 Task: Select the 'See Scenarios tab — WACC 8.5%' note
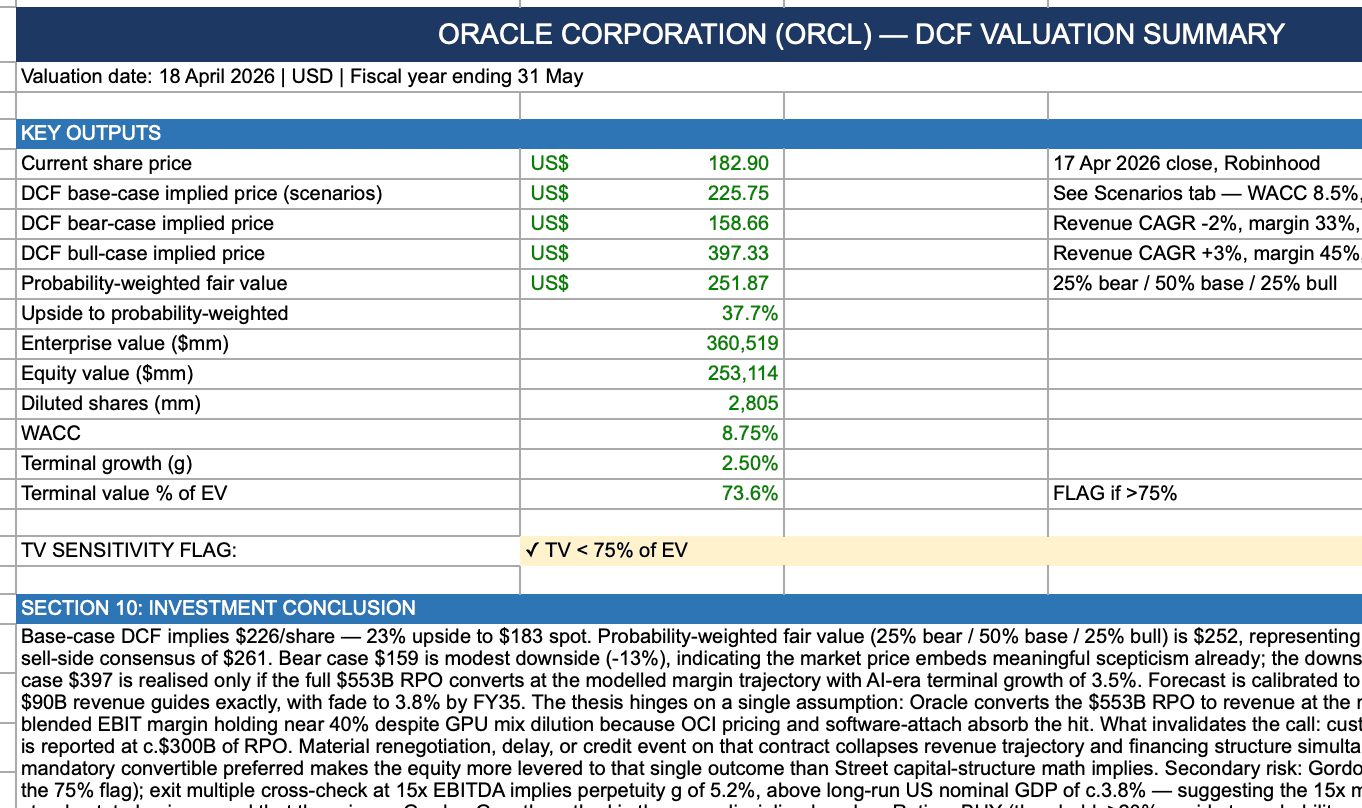pyautogui.click(x=1207, y=193)
